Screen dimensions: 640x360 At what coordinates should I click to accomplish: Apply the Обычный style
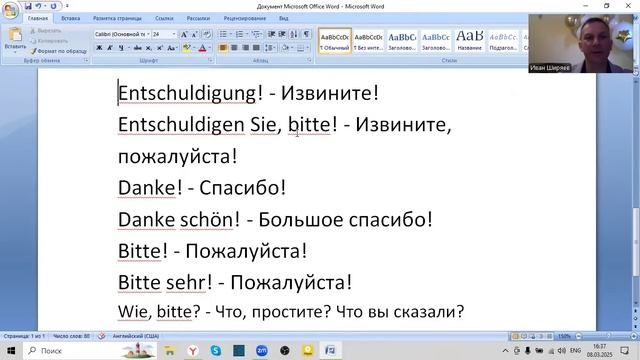pyautogui.click(x=335, y=41)
